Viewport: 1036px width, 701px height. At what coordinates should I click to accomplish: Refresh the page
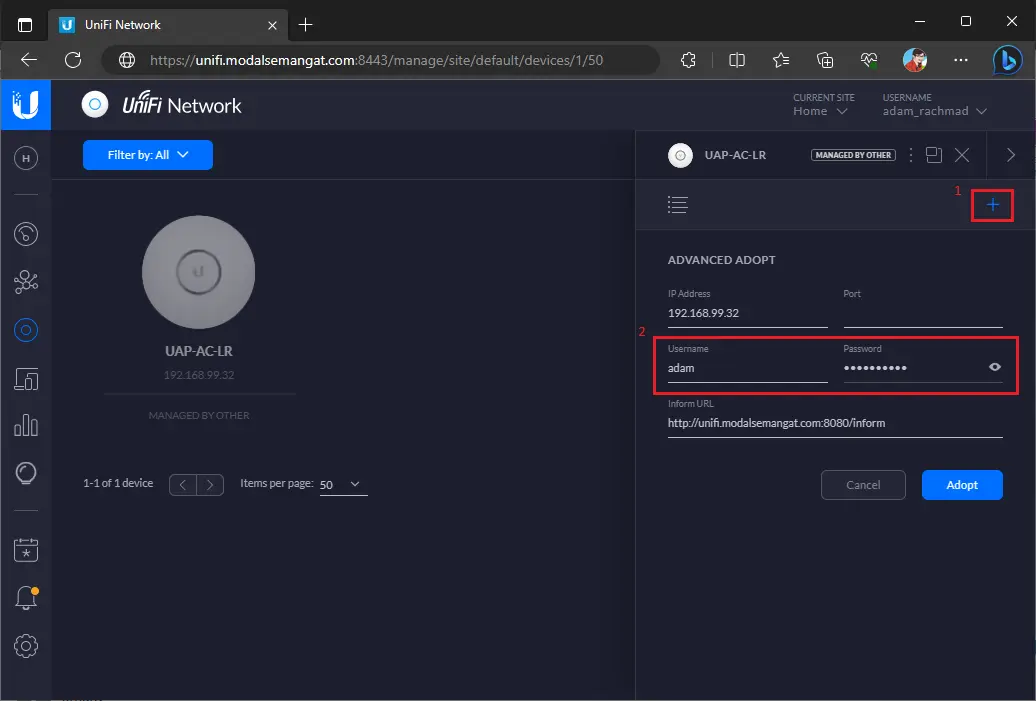click(x=73, y=60)
